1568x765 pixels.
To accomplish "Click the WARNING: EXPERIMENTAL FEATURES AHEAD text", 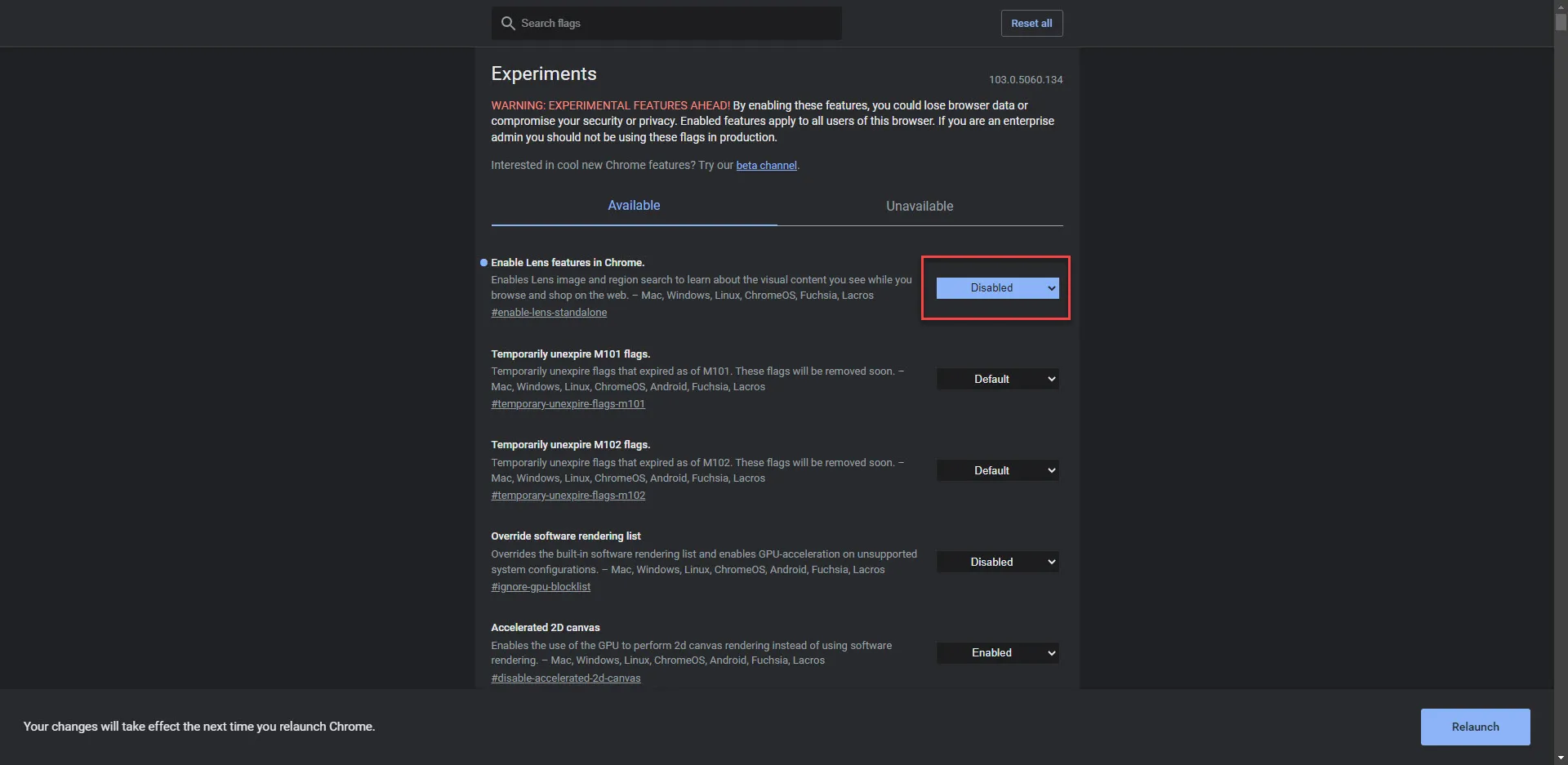I will 610,105.
